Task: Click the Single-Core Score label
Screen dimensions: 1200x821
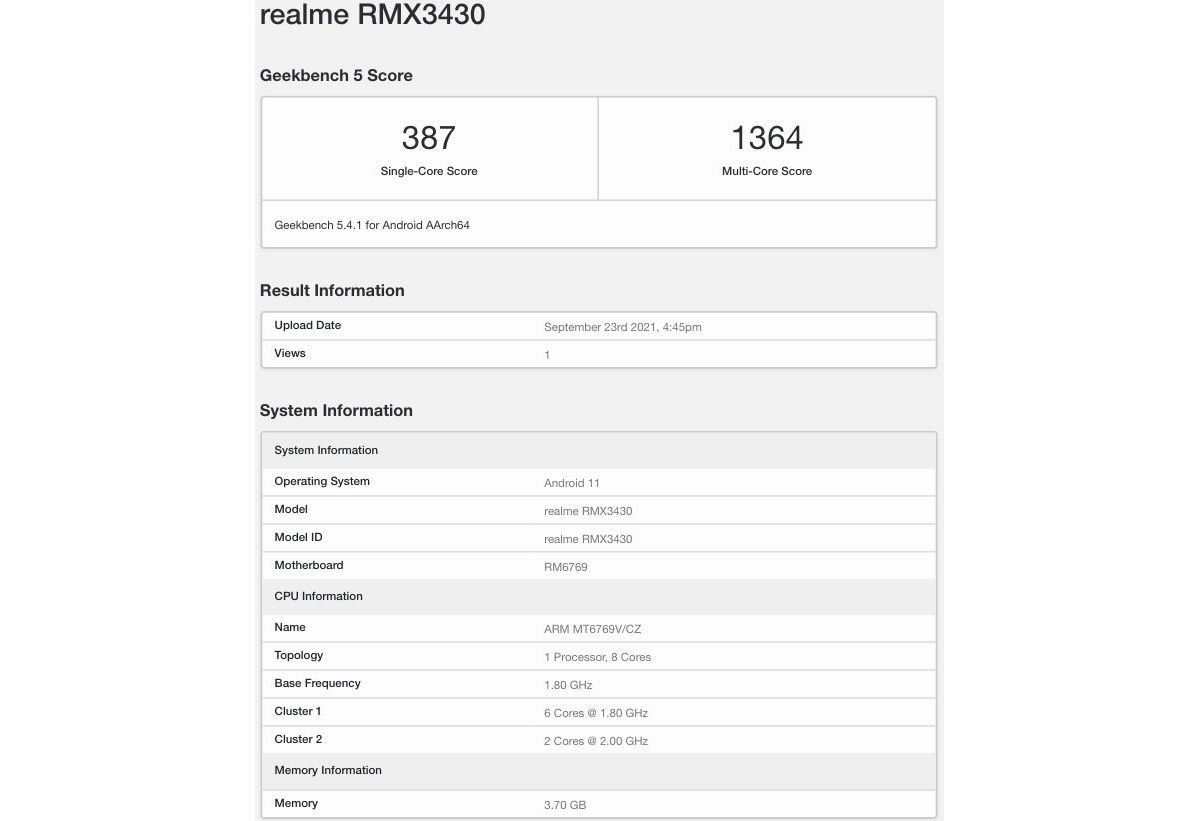Action: pyautogui.click(x=428, y=171)
